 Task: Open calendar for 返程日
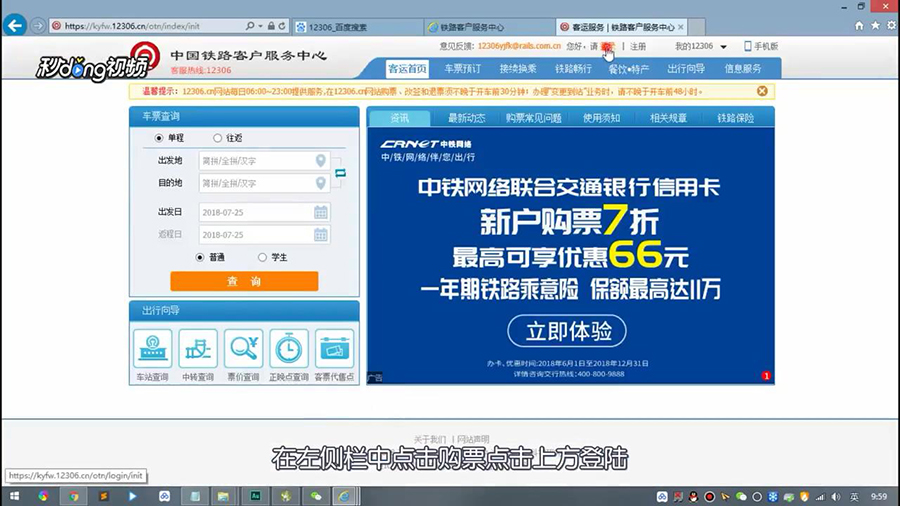[321, 235]
